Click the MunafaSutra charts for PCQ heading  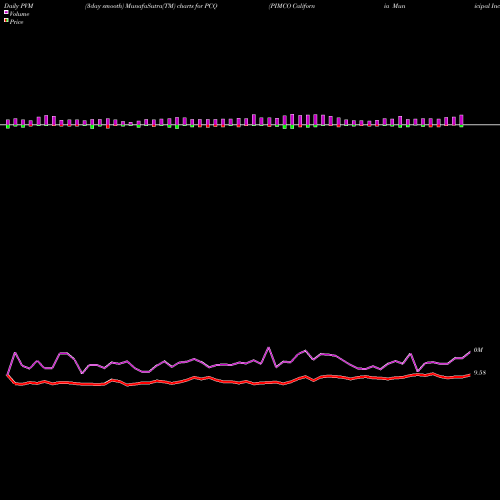pos(151,6)
